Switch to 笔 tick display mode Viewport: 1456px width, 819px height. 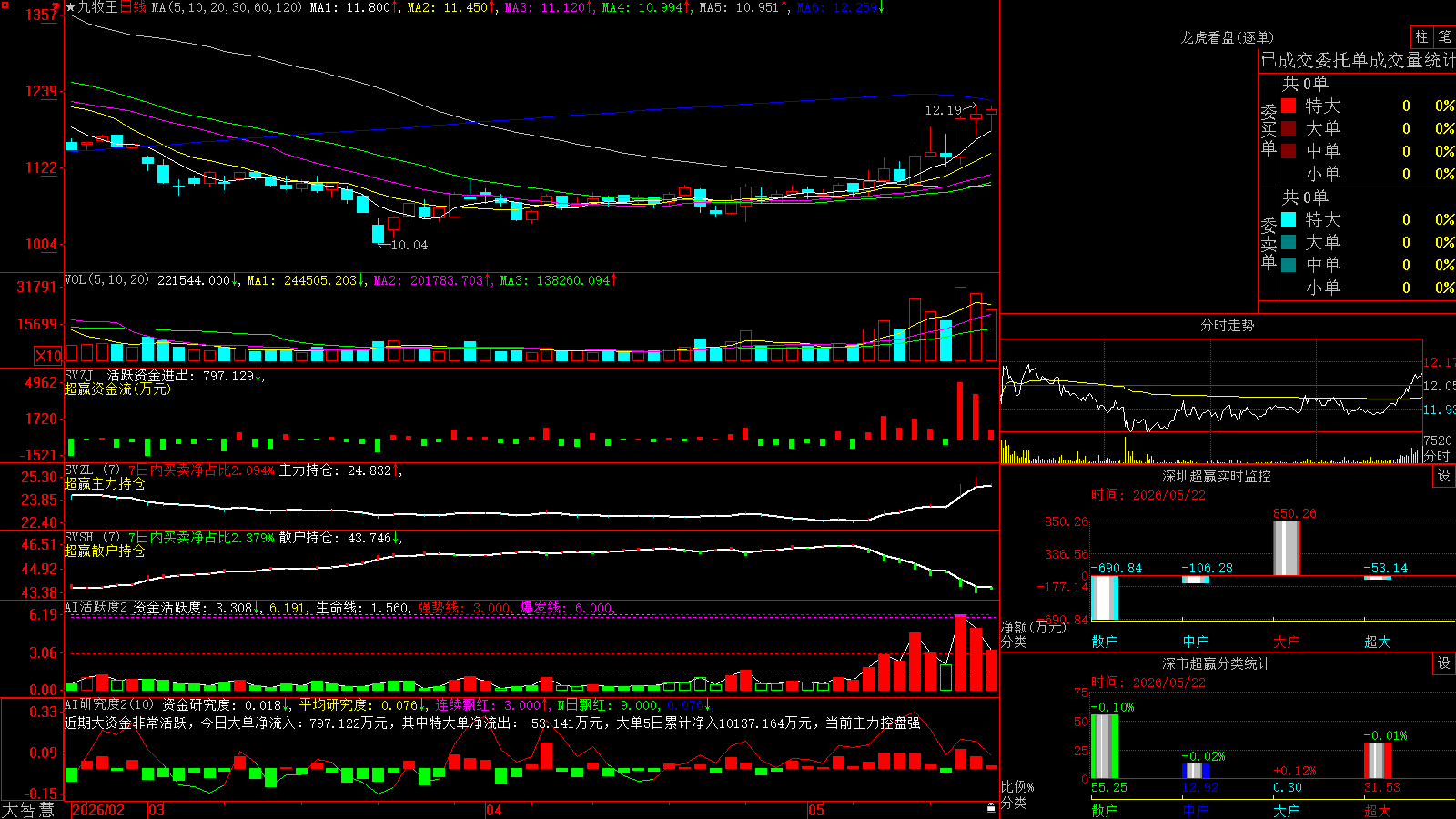[x=1445, y=36]
